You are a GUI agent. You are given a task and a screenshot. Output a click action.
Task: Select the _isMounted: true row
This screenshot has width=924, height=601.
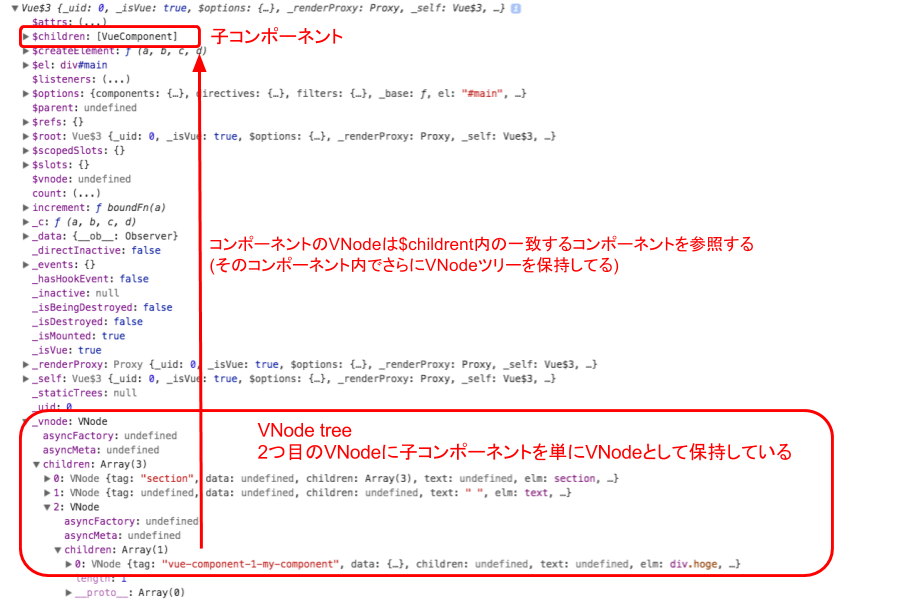(78, 336)
